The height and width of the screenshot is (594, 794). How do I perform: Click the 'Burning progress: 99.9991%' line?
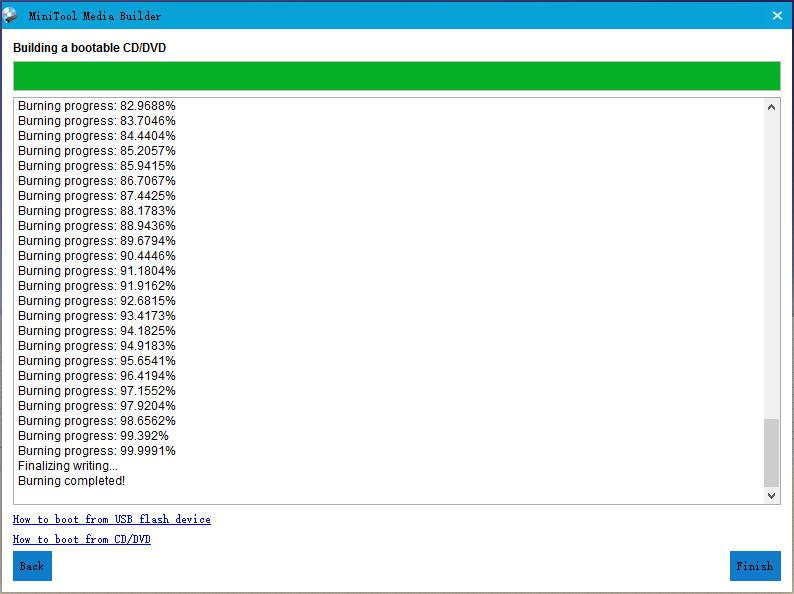pyautogui.click(x=96, y=451)
